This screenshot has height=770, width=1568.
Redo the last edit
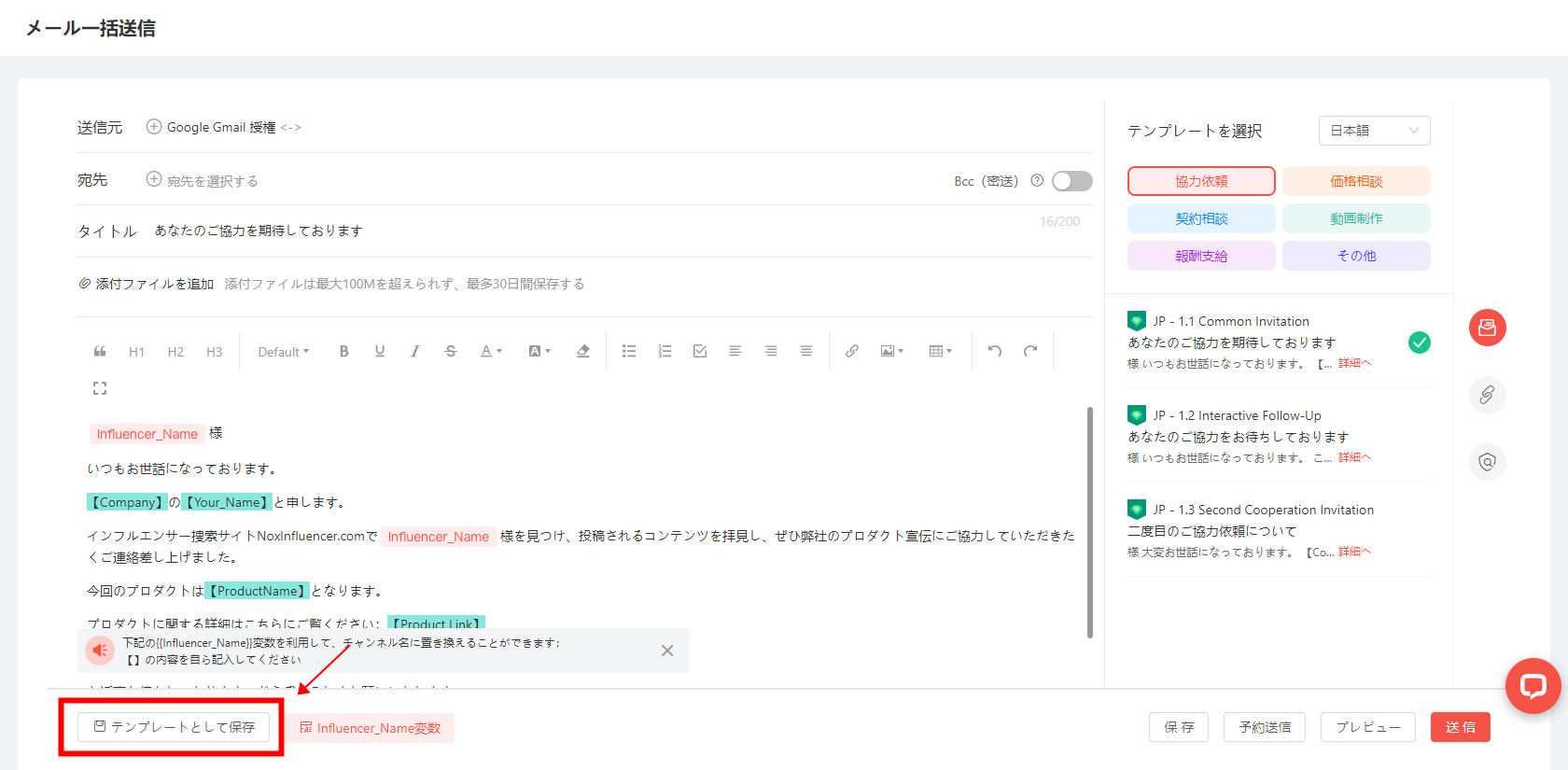pos(1030,352)
